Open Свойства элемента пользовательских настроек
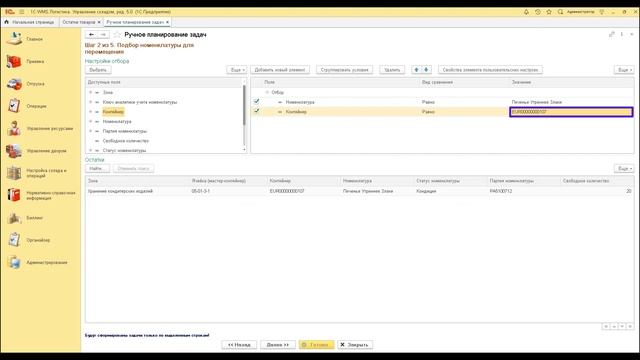 point(491,70)
